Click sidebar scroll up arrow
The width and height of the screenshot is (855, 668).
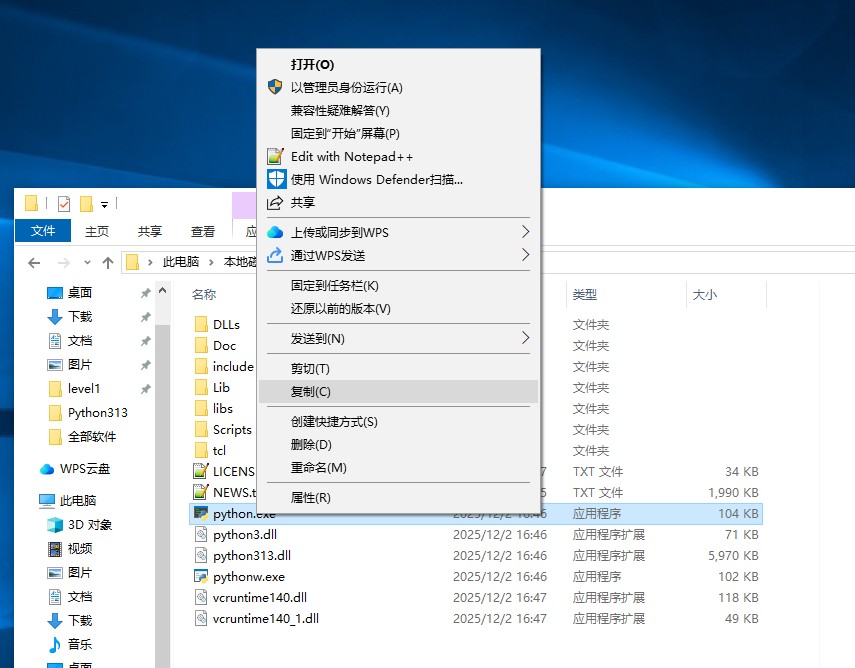click(x=162, y=291)
